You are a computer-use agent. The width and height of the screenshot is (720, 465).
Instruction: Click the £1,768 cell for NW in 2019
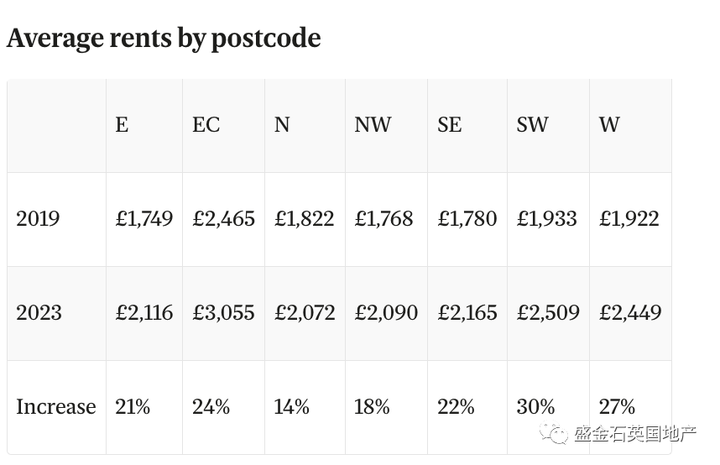coord(383,219)
